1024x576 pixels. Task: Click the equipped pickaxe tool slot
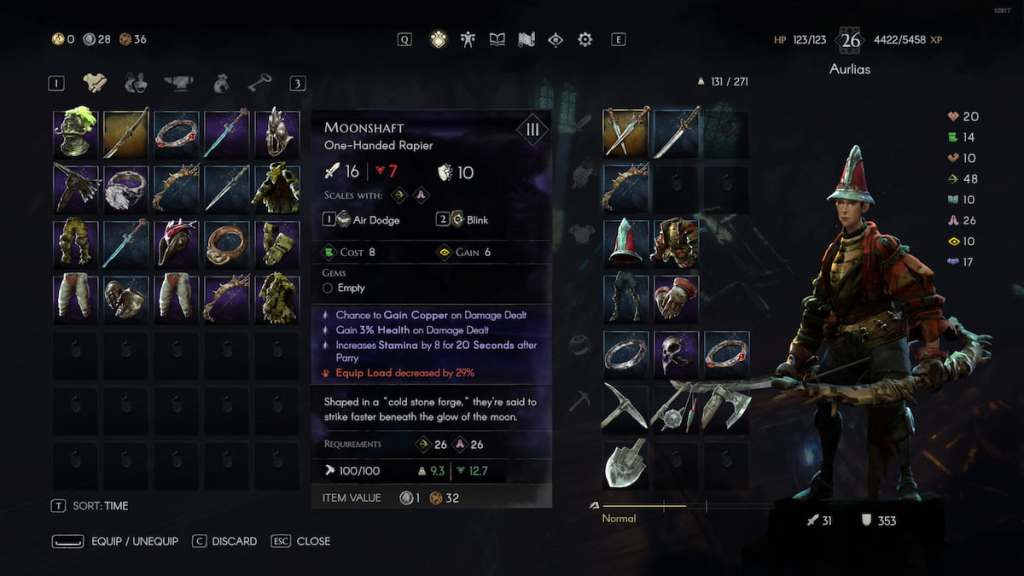click(626, 408)
